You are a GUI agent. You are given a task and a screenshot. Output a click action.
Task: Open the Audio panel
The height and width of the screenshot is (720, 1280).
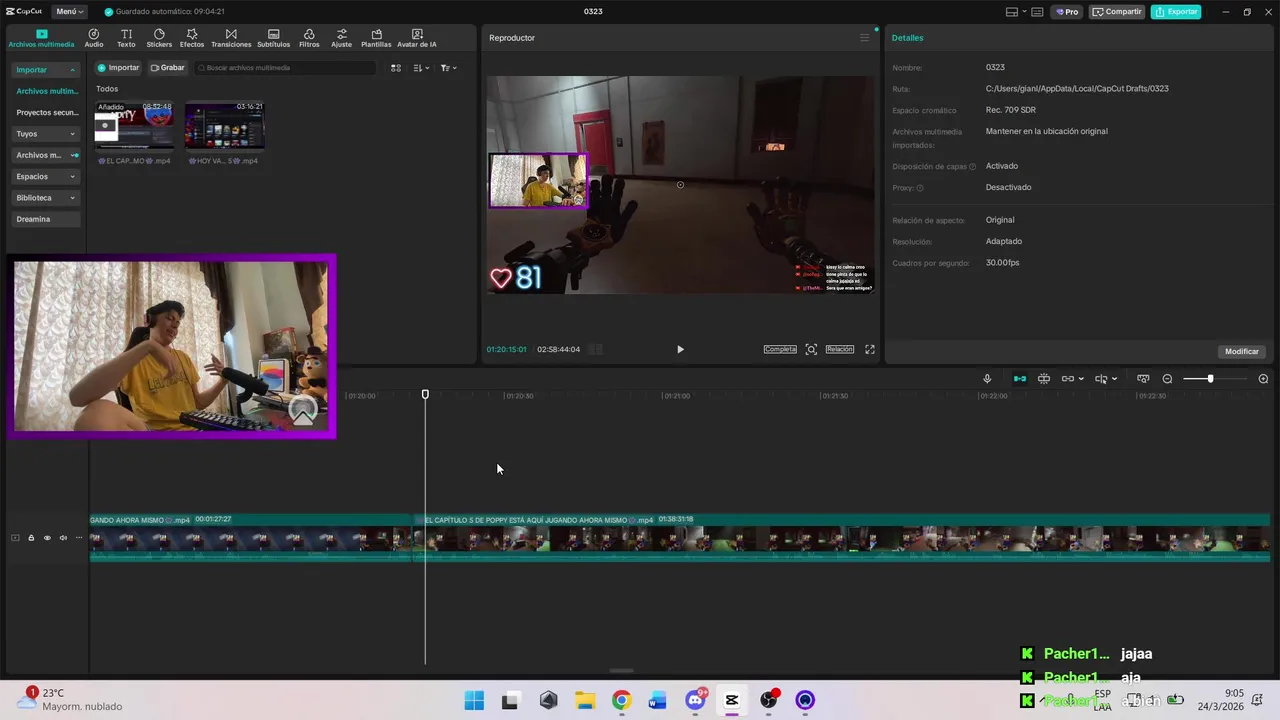94,38
